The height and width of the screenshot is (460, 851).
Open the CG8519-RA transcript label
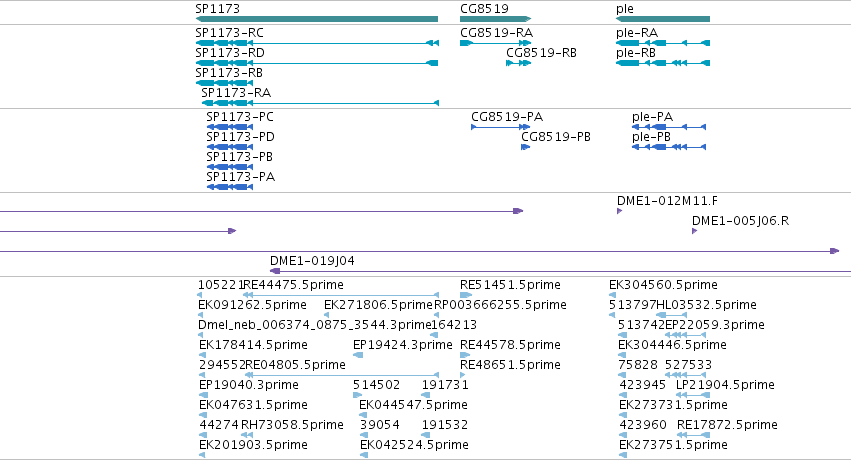(x=497, y=33)
